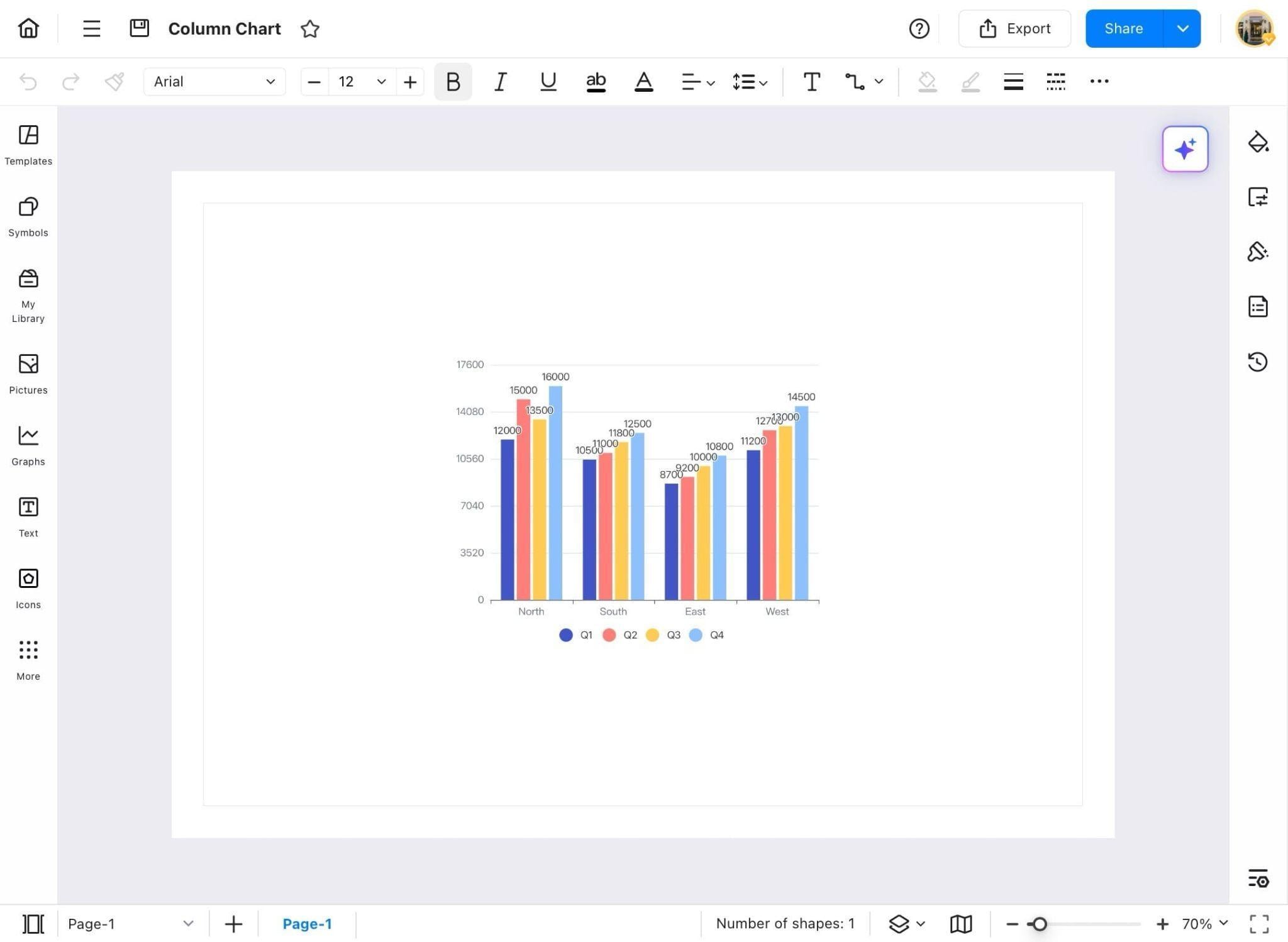Toggle italic formatting

click(x=499, y=81)
